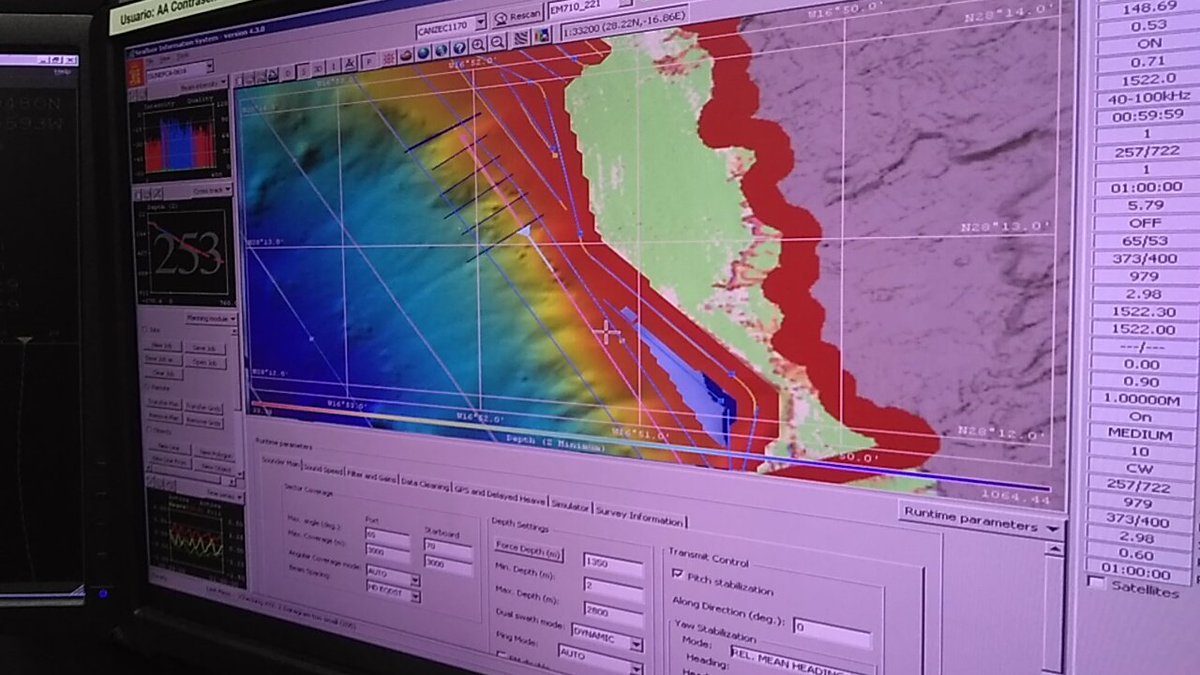Viewport: 1200px width, 675px height.
Task: Open the Filter and Gains tab
Action: (372, 477)
